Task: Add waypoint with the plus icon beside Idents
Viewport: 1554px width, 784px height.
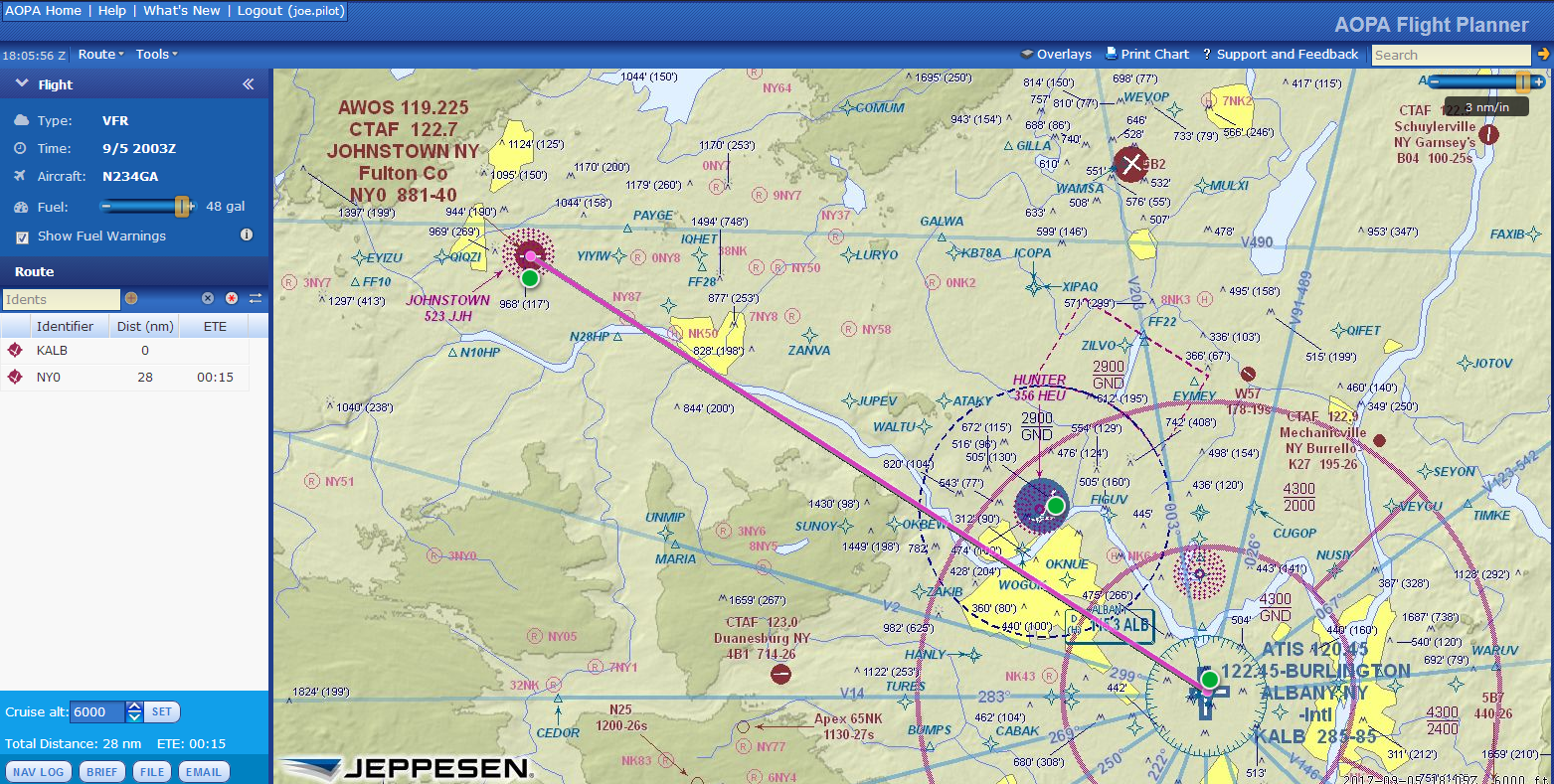Action: (131, 298)
